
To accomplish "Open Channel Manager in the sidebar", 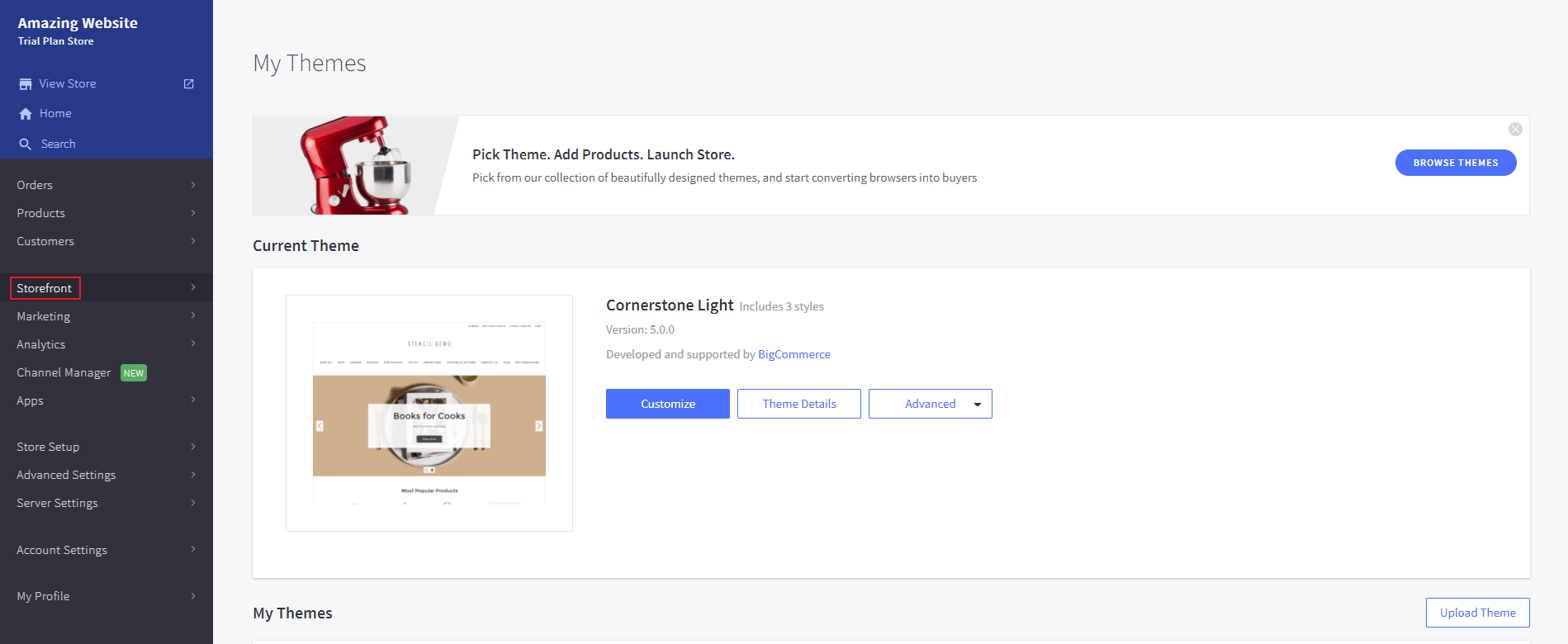I will pyautogui.click(x=64, y=372).
